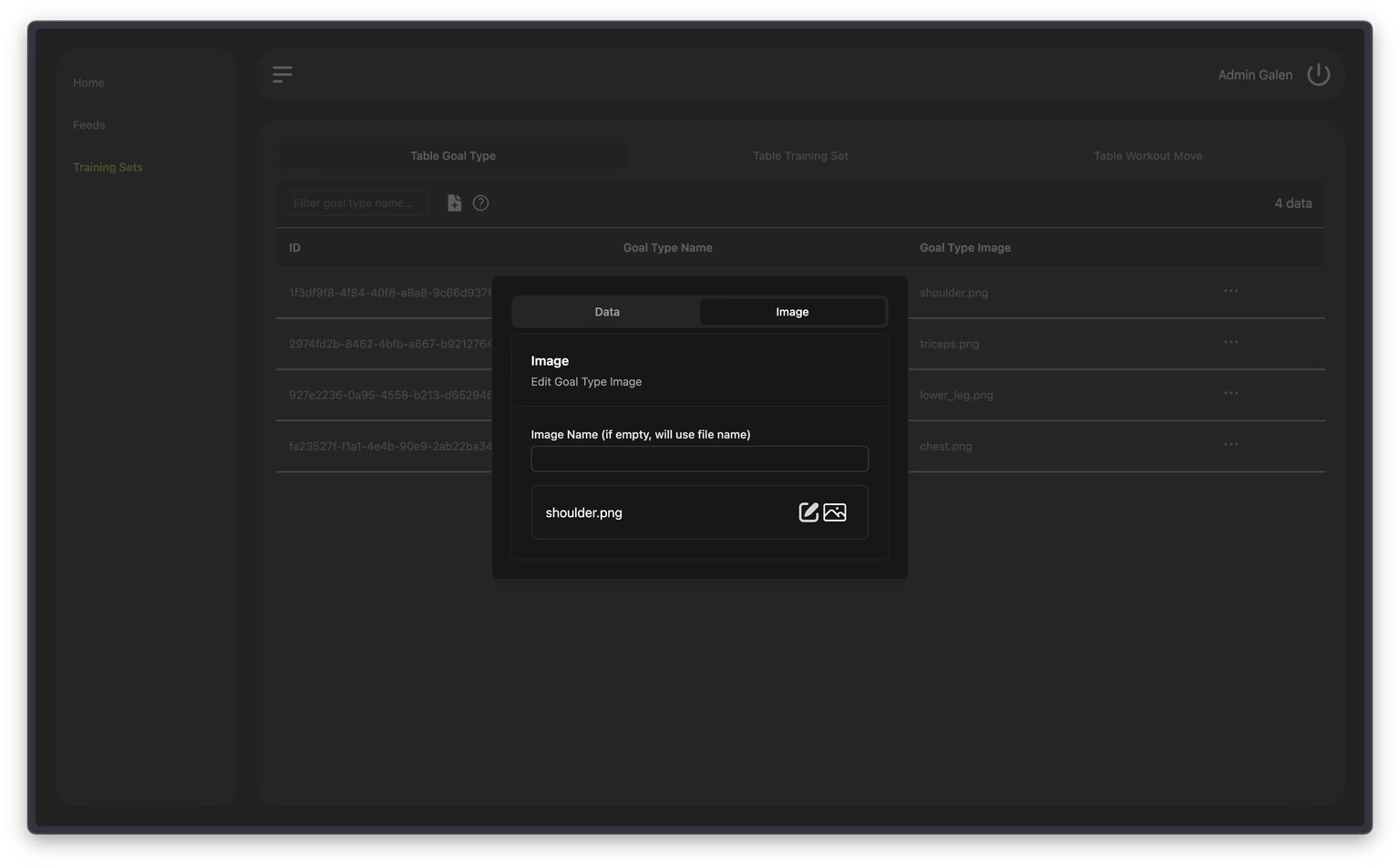Switch to Table Training Set tab
The image size is (1400, 868).
[x=800, y=156]
